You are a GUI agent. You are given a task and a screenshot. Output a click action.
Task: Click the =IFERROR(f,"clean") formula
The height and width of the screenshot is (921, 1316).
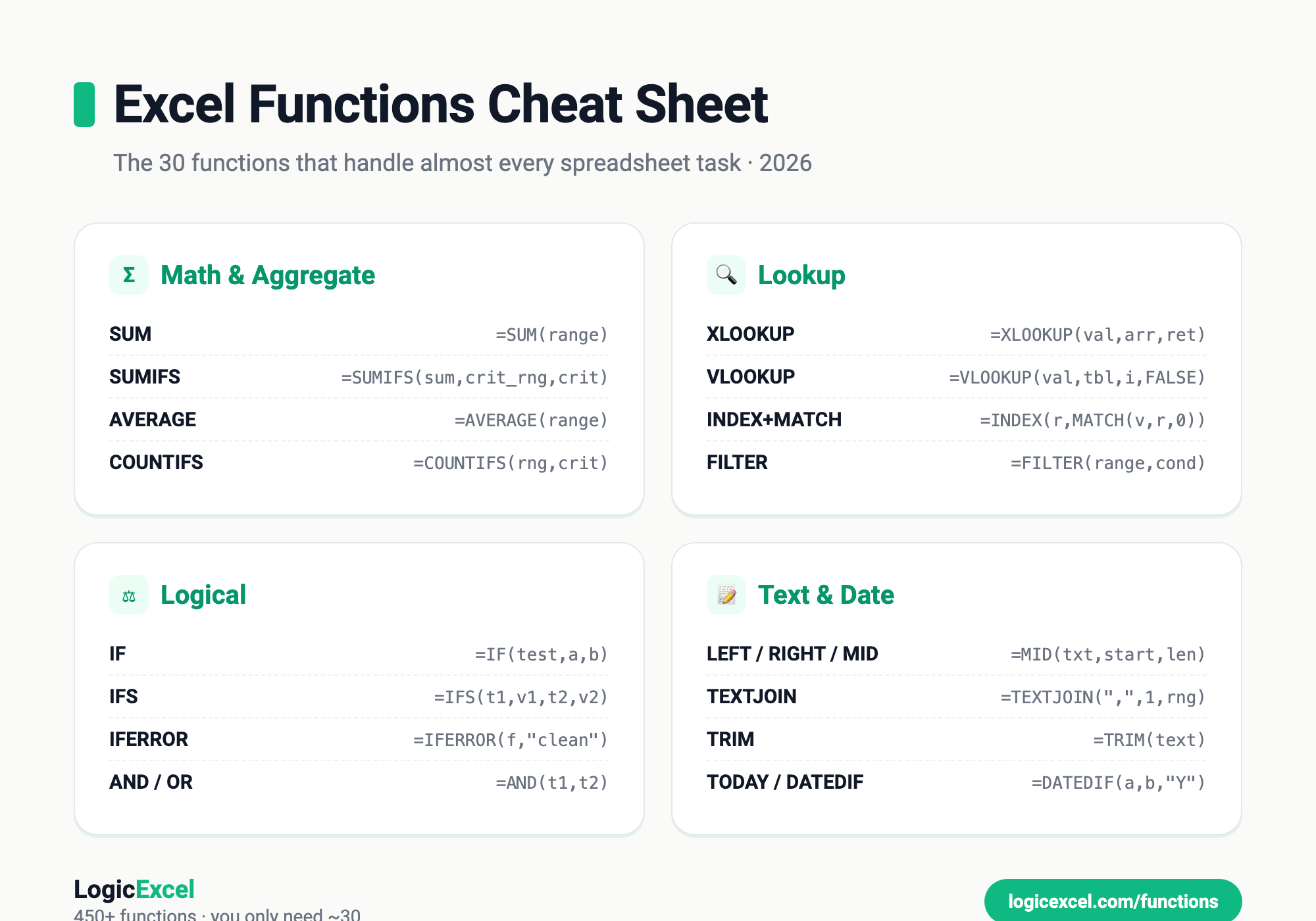511,740
